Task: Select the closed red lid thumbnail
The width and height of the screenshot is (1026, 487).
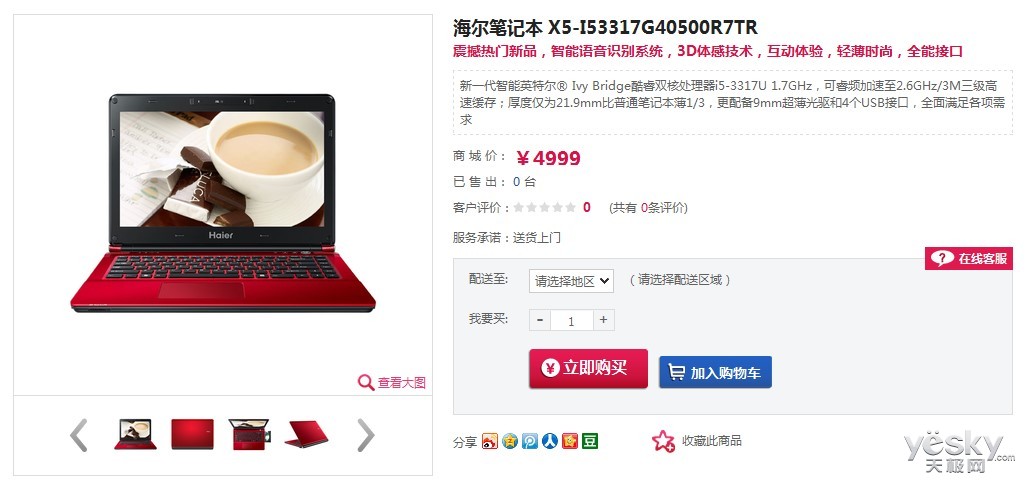Action: 192,435
